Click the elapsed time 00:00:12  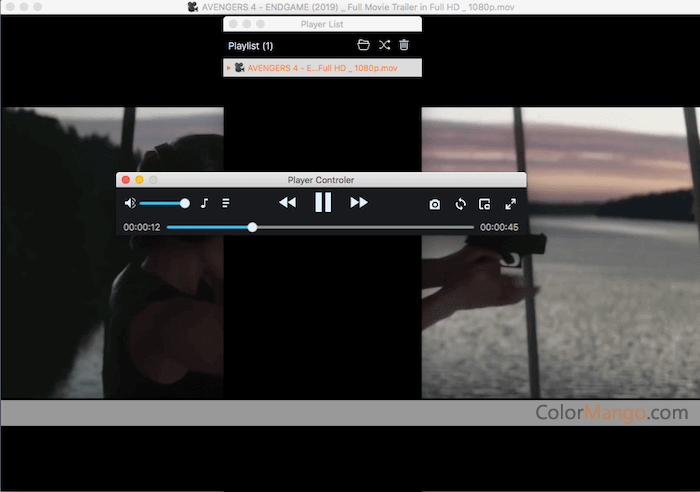pyautogui.click(x=142, y=227)
